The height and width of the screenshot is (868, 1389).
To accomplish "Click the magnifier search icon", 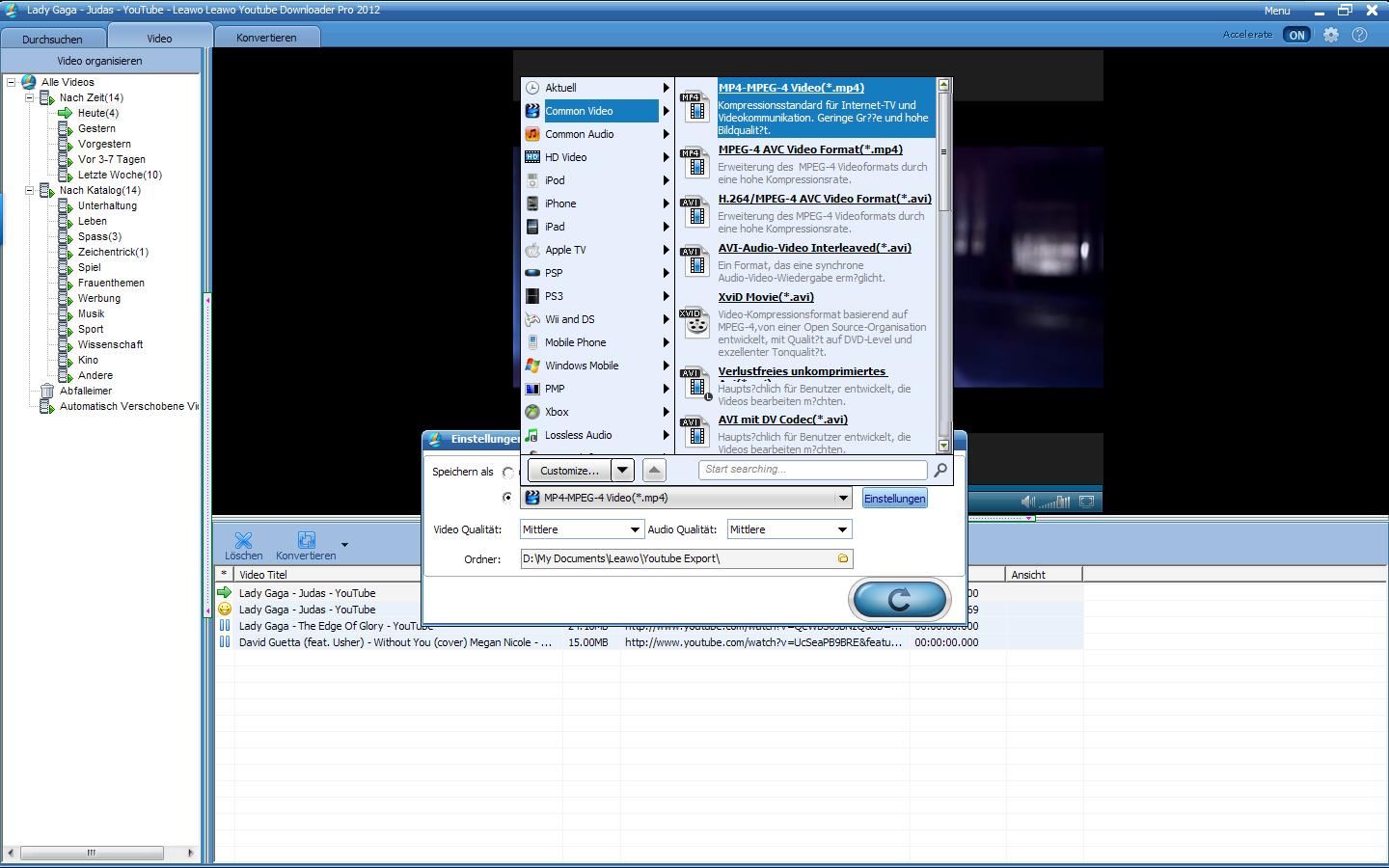I will click(x=940, y=470).
